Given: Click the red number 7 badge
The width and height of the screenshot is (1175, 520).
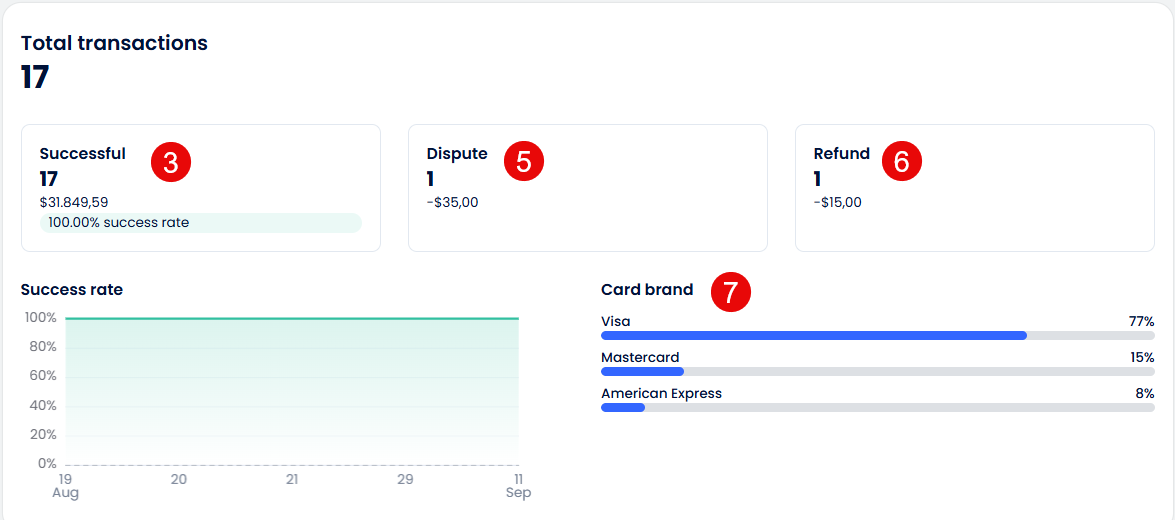Looking at the screenshot, I should click(730, 292).
